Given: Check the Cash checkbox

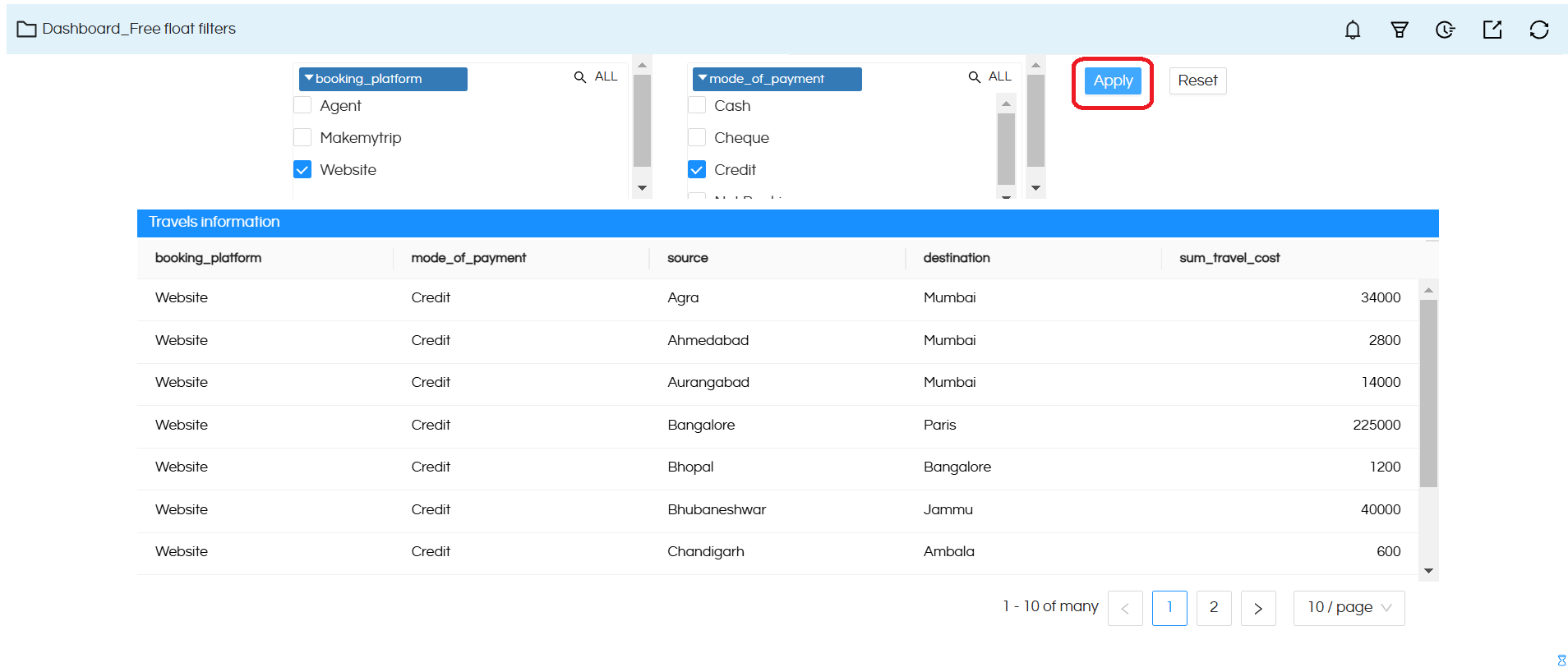Looking at the screenshot, I should [697, 105].
